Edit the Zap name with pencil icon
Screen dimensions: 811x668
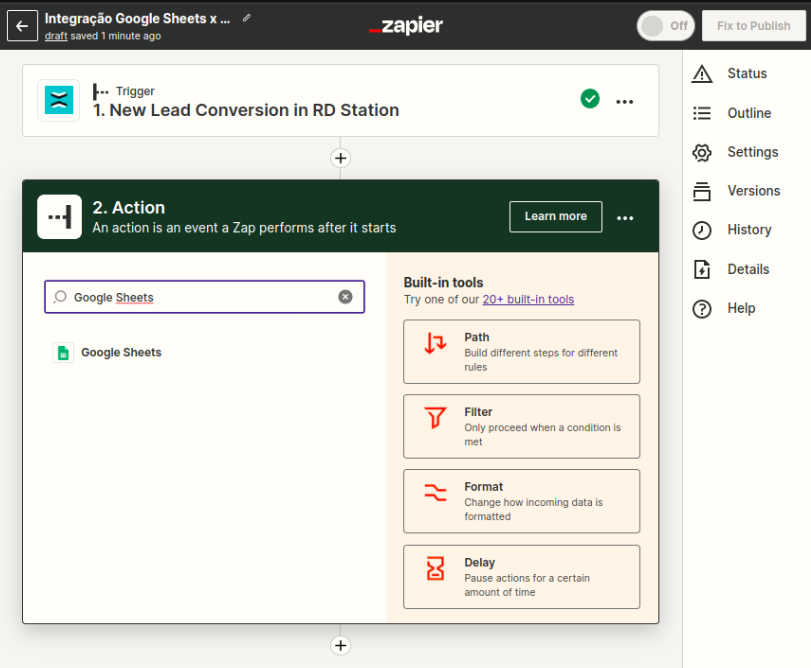pos(247,18)
